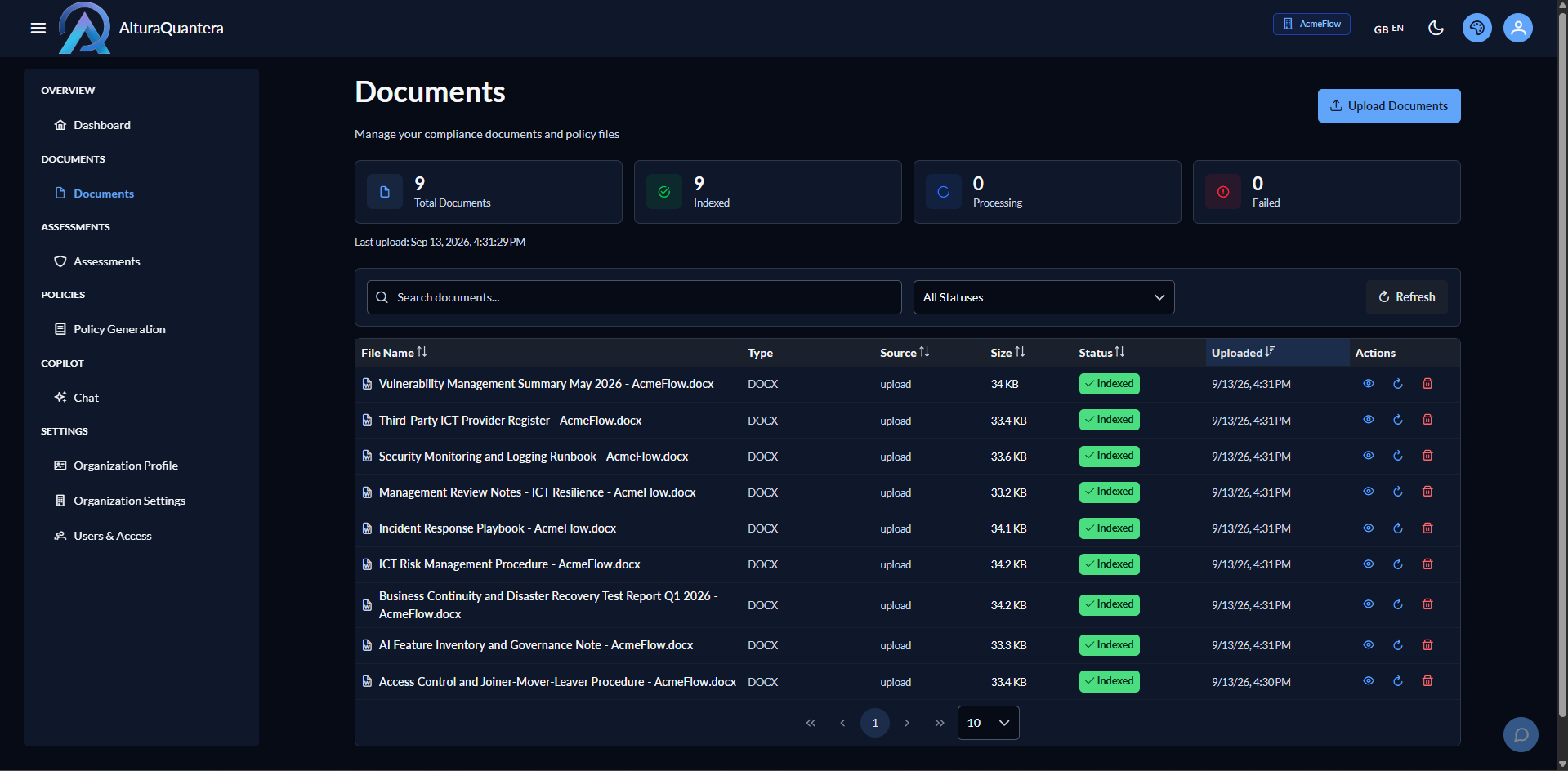Delete the Incident Response Playbook document
This screenshot has width=1568, height=771.
tap(1427, 528)
